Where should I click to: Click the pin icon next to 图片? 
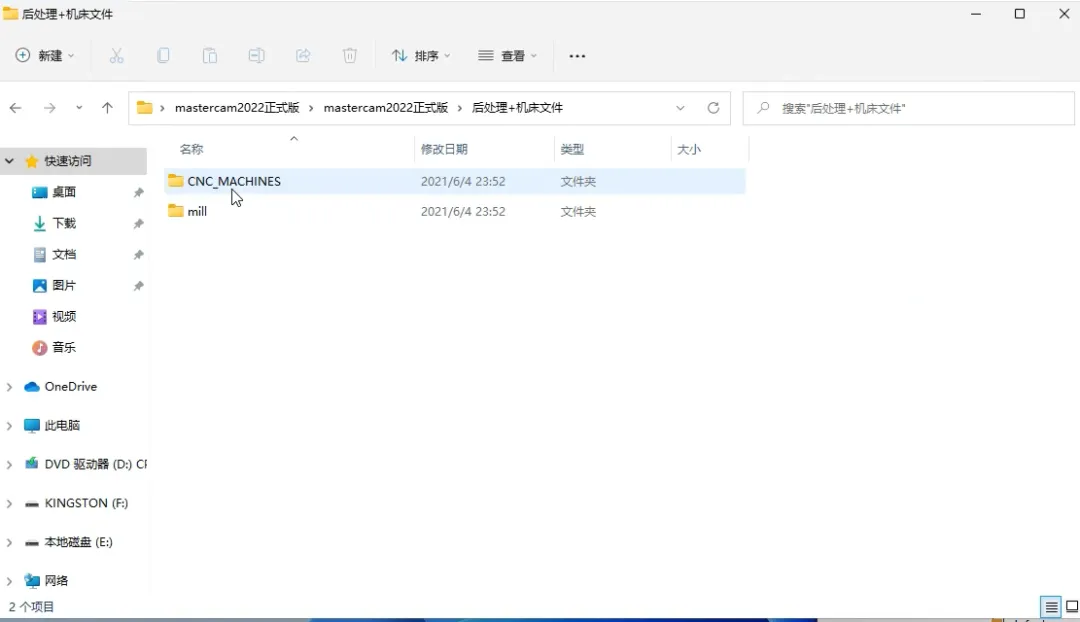138,286
